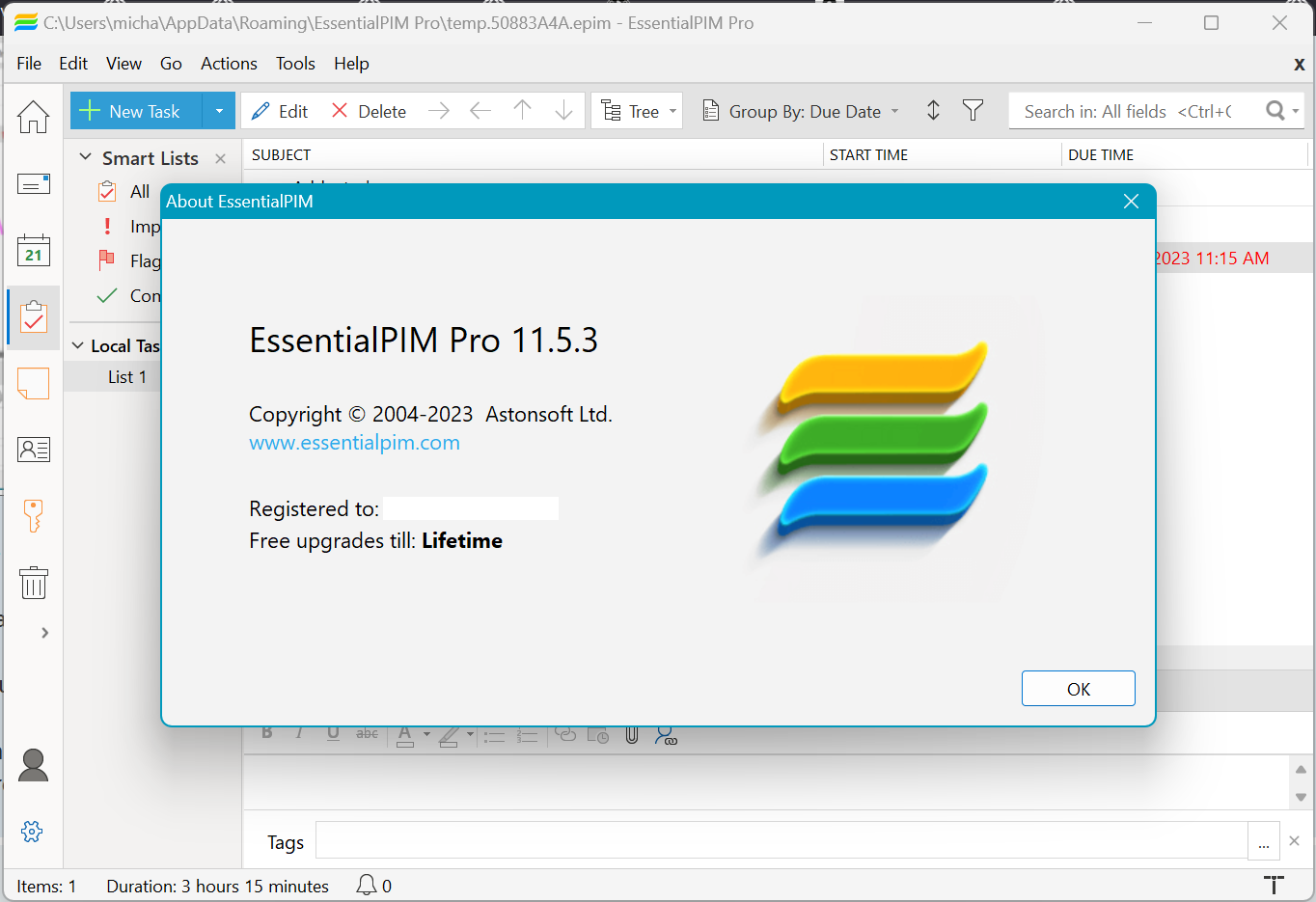The image size is (1316, 902).
Task: Click the Delete toolbar button
Action: tap(369, 111)
